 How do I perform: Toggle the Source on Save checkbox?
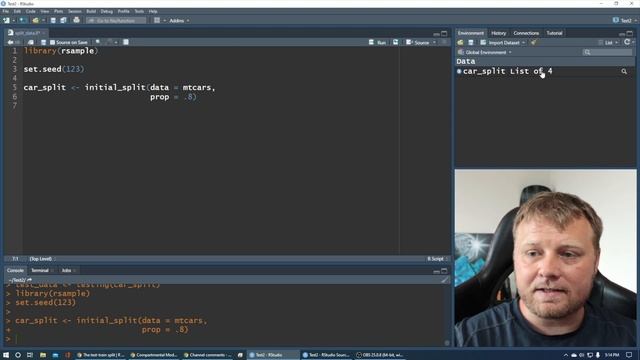point(52,42)
